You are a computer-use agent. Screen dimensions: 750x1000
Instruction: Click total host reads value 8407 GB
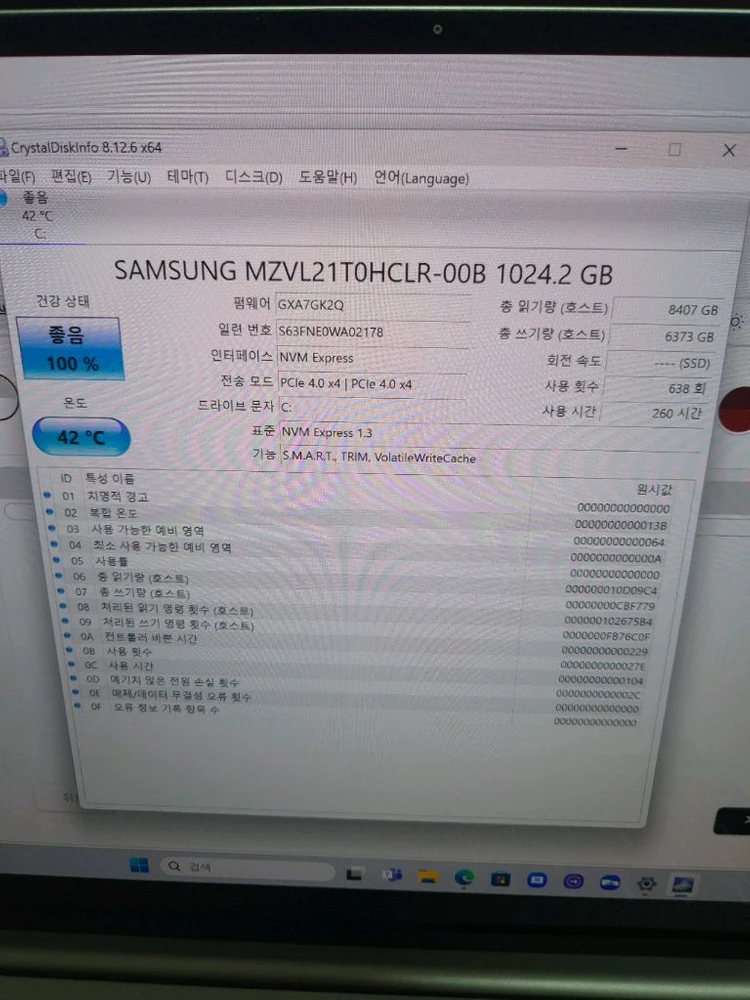[x=667, y=309]
